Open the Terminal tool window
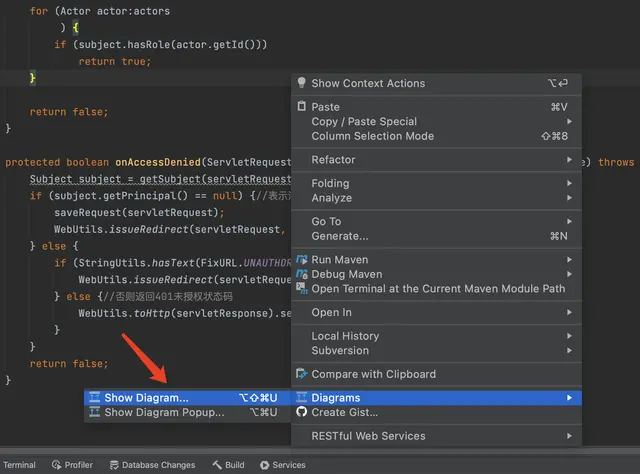The height and width of the screenshot is (474, 640). tap(19, 465)
